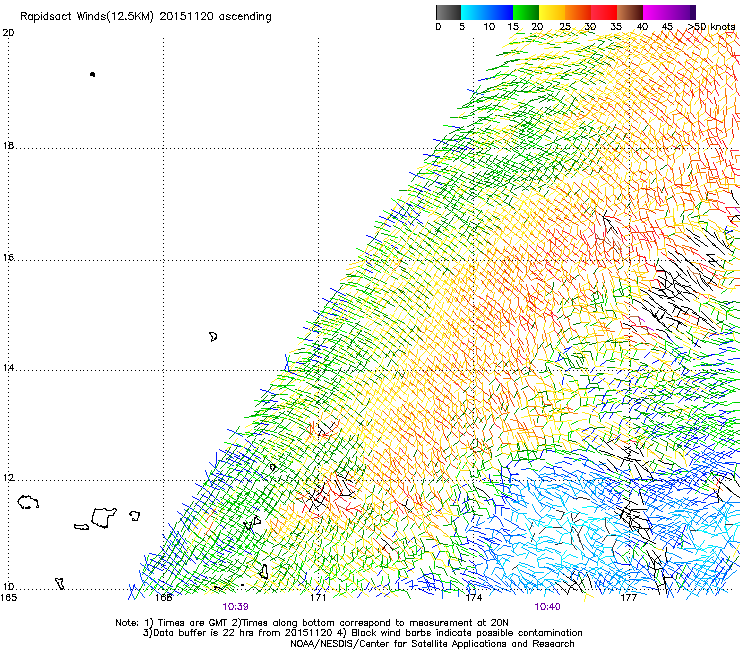740x650 pixels.
Task: Click the latitude axis label '12'
Action: tap(8, 478)
